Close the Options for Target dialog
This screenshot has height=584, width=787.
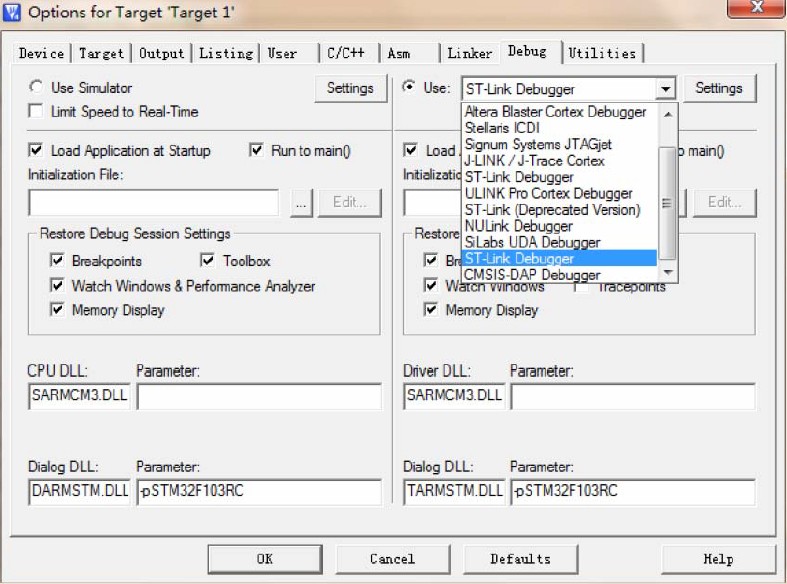pyautogui.click(x=755, y=8)
